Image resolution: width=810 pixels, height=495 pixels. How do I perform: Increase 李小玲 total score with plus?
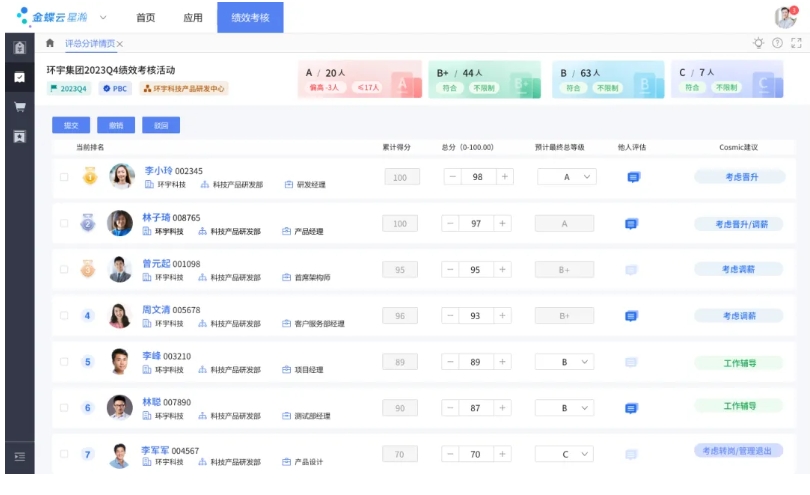click(x=505, y=177)
